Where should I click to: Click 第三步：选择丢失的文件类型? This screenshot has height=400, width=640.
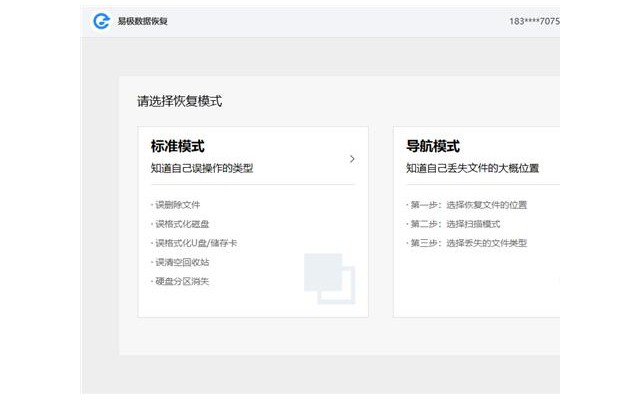[x=469, y=243]
